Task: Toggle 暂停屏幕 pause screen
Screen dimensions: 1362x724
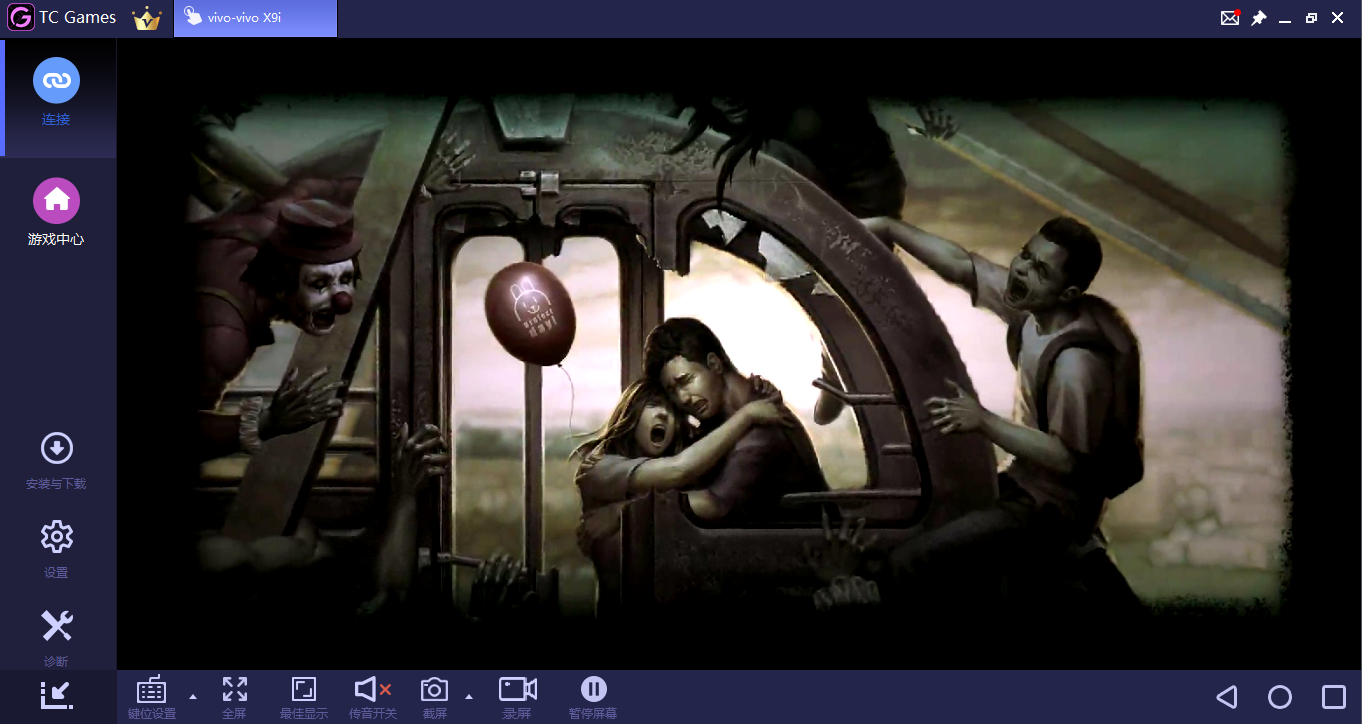Action: [x=593, y=697]
